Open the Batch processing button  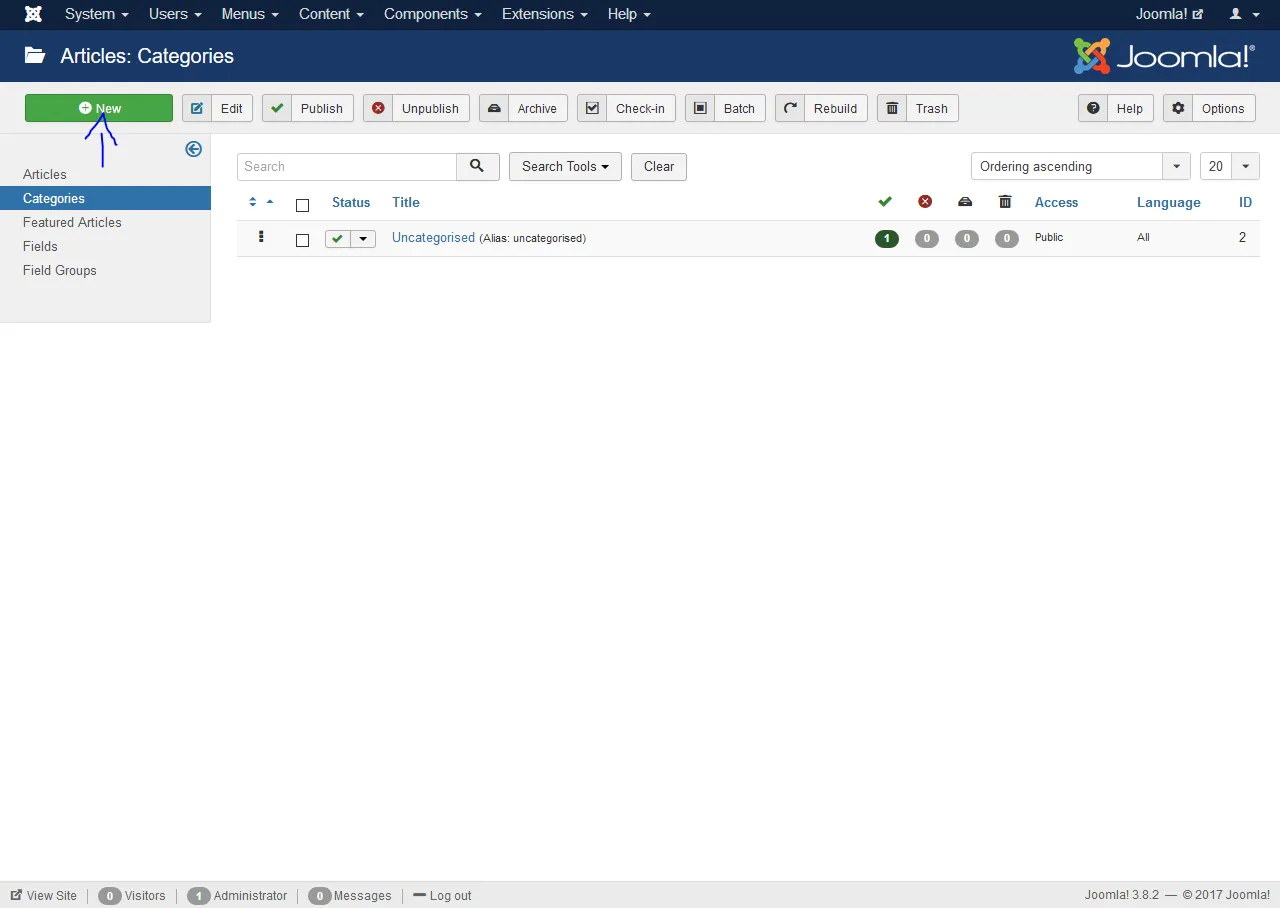point(725,108)
